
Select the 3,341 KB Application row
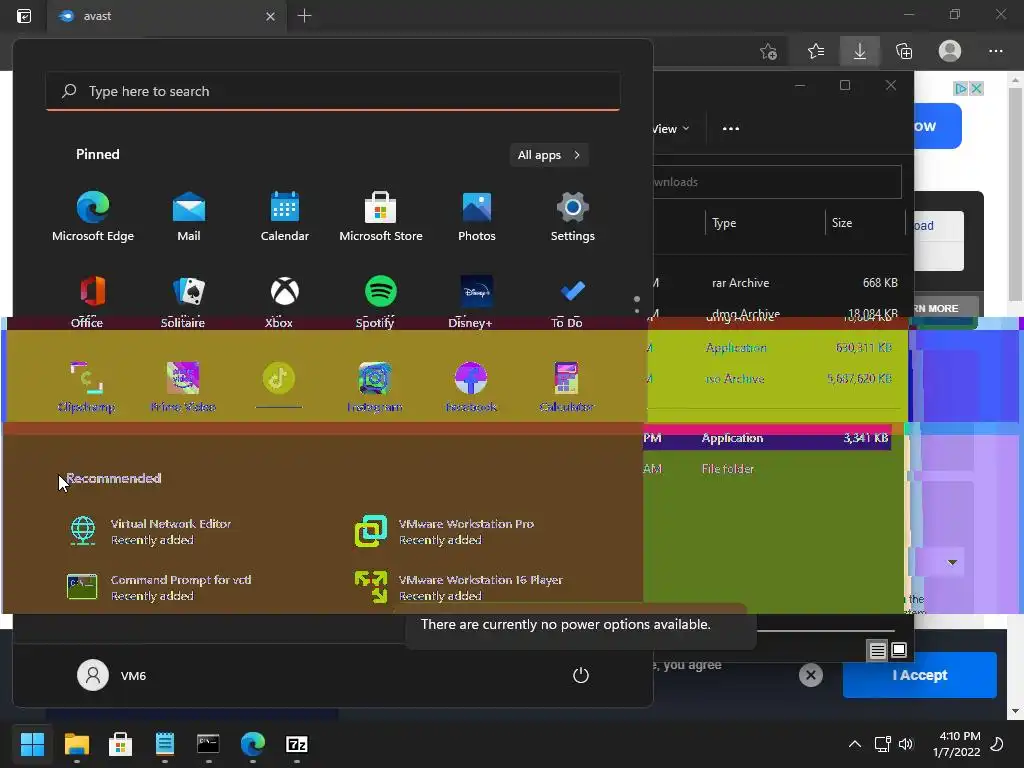(767, 438)
